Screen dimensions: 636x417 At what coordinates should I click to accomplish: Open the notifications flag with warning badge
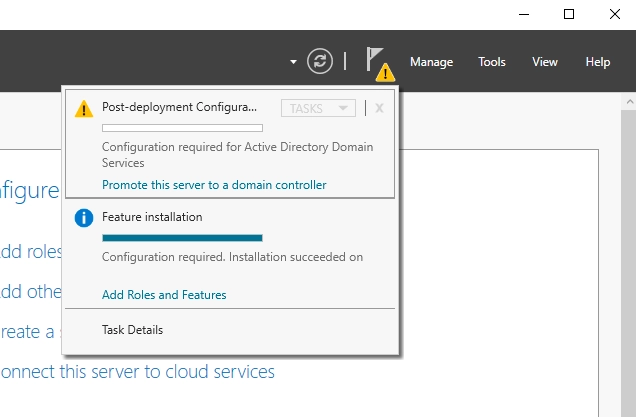(377, 62)
